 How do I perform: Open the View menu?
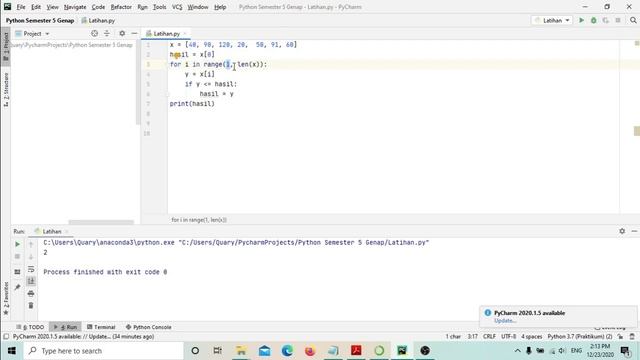[x=52, y=7]
